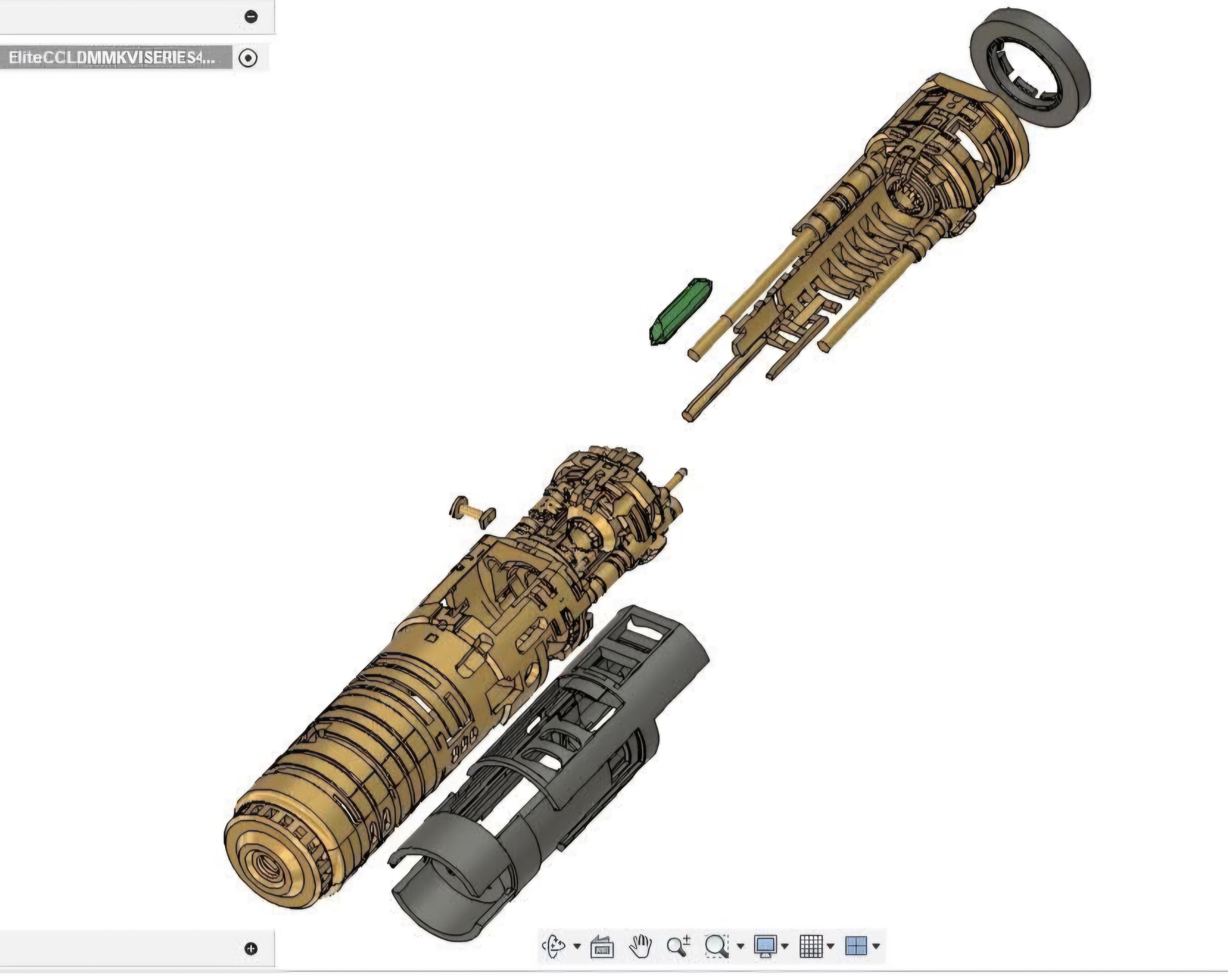This screenshot has width=1228, height=980.
Task: Open the Orbit type dropdown arrow
Action: (x=577, y=946)
